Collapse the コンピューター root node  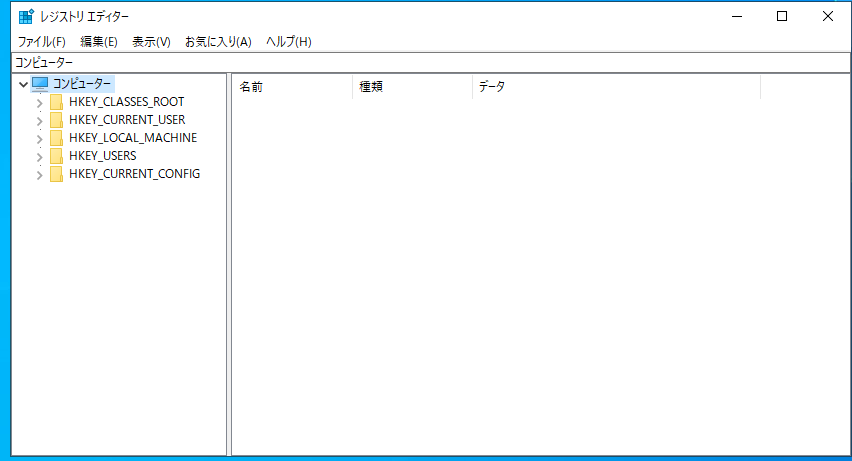coord(23,84)
